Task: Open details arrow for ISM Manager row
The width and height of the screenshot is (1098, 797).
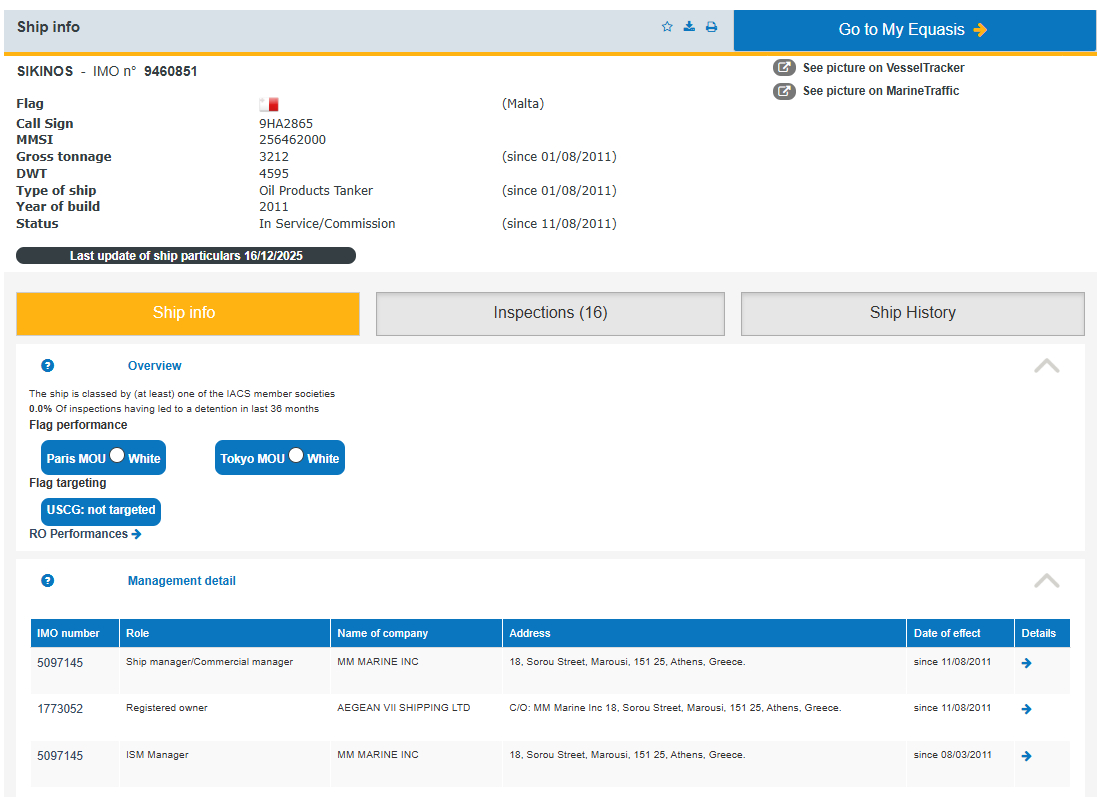Action: [x=1026, y=756]
